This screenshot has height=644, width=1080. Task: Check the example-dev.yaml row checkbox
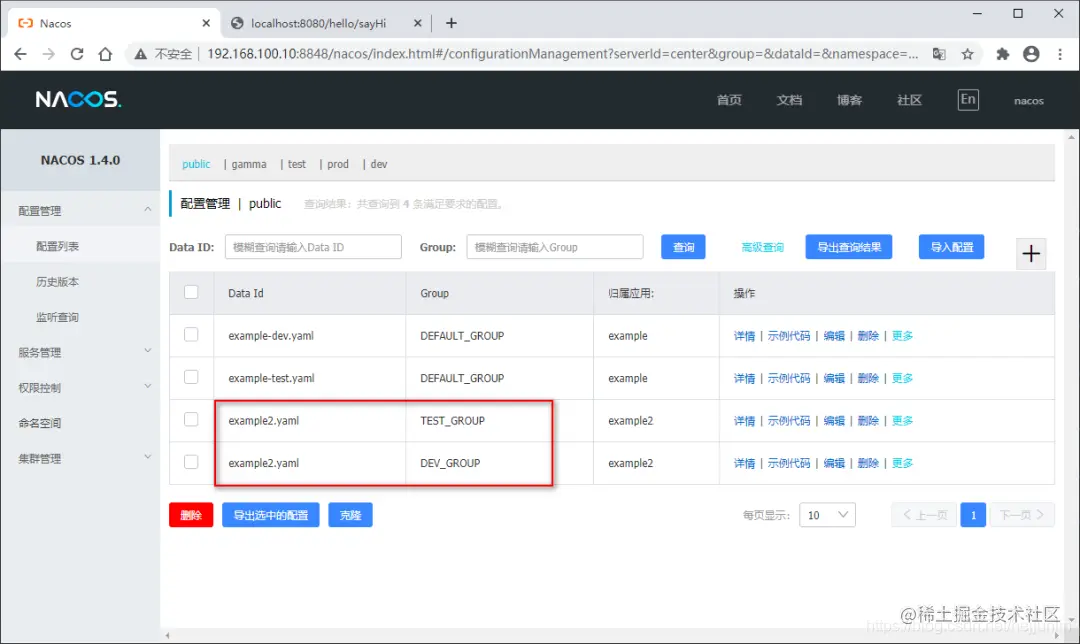(191, 335)
